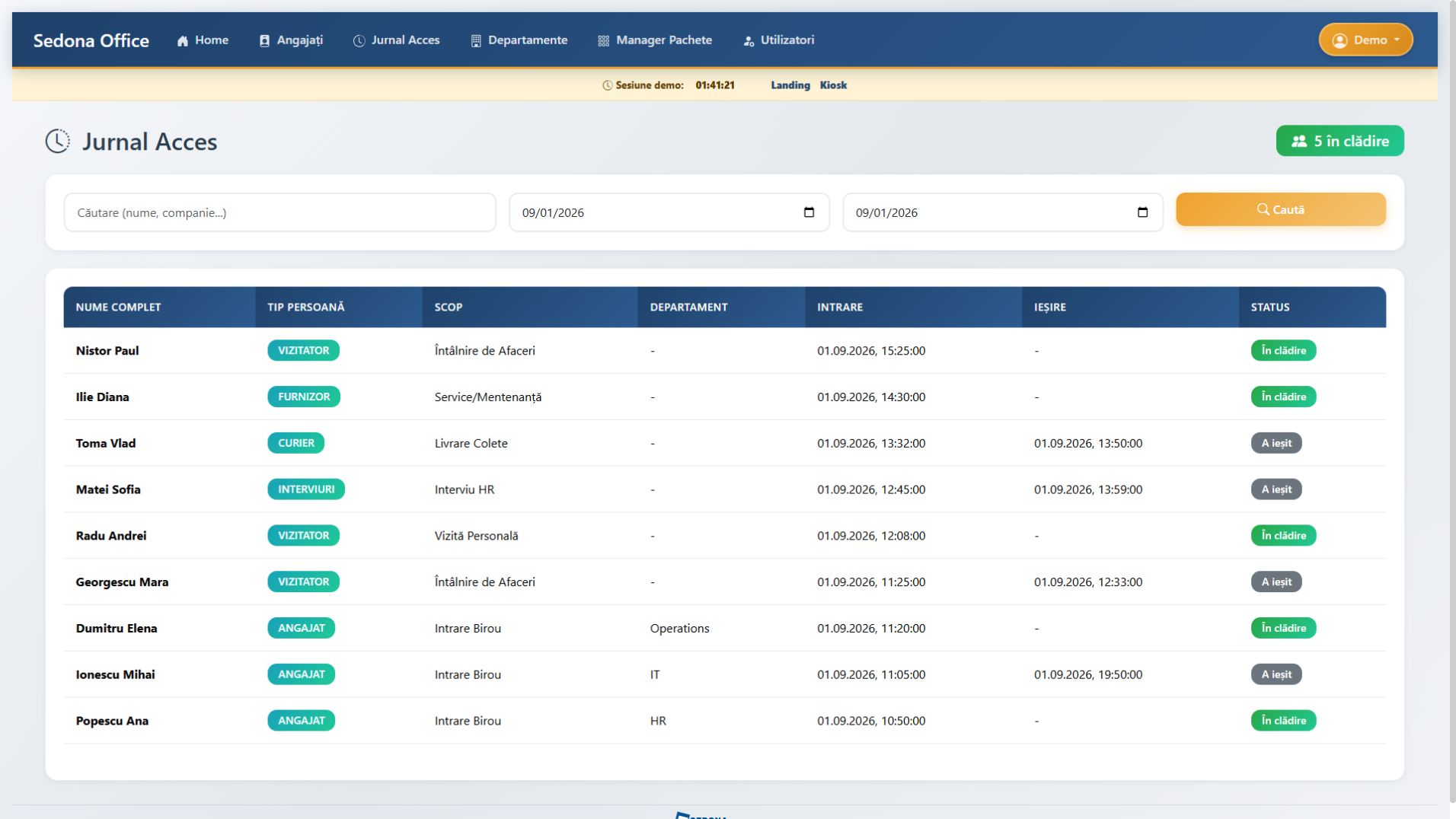Image resolution: width=1456 pixels, height=819 pixels.
Task: Open the Landing link
Action: [790, 85]
